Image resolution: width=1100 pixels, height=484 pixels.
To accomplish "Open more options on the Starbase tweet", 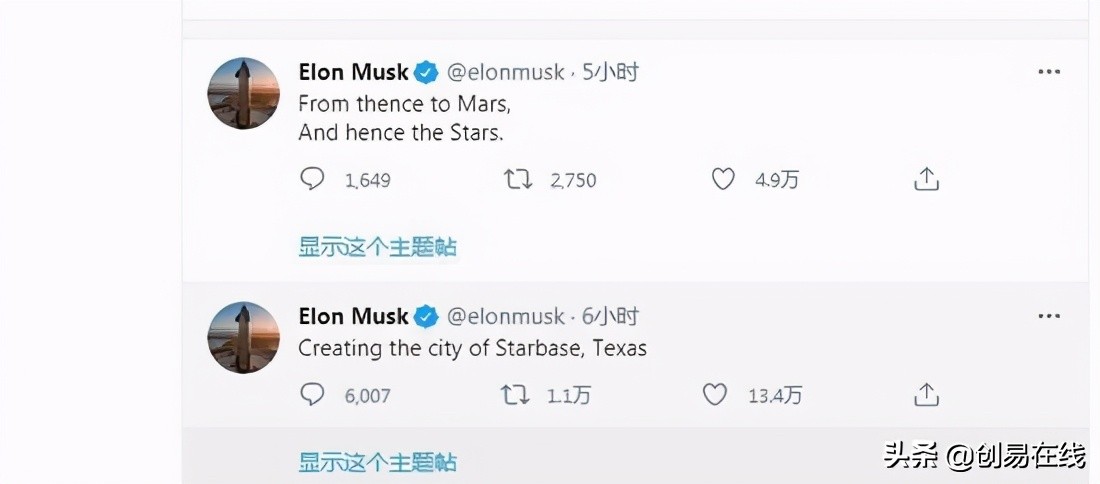I will coord(1048,316).
